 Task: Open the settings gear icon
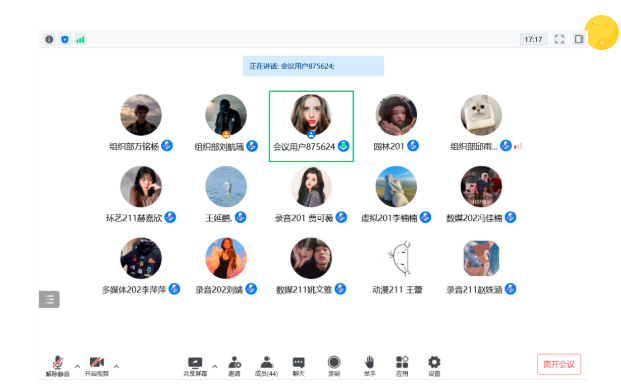click(x=434, y=366)
